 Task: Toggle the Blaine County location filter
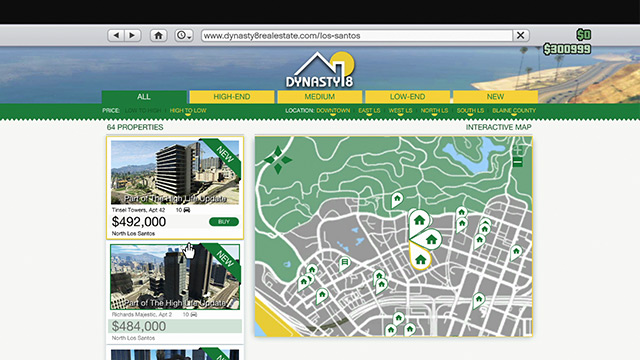[x=514, y=111]
